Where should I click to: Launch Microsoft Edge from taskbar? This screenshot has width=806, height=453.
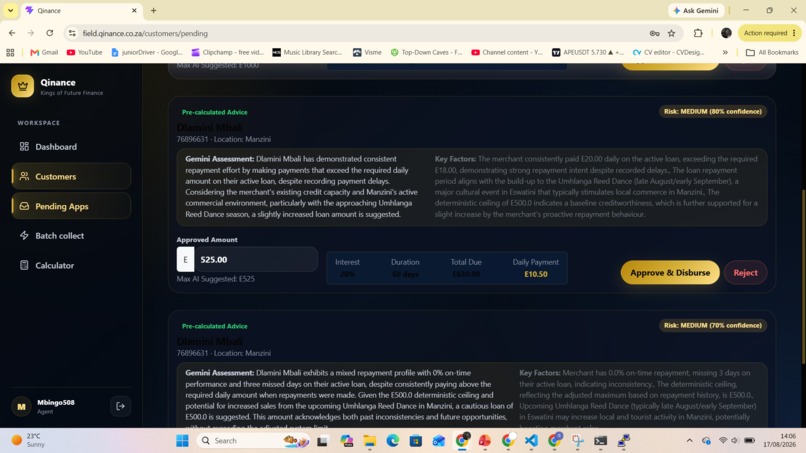393,441
